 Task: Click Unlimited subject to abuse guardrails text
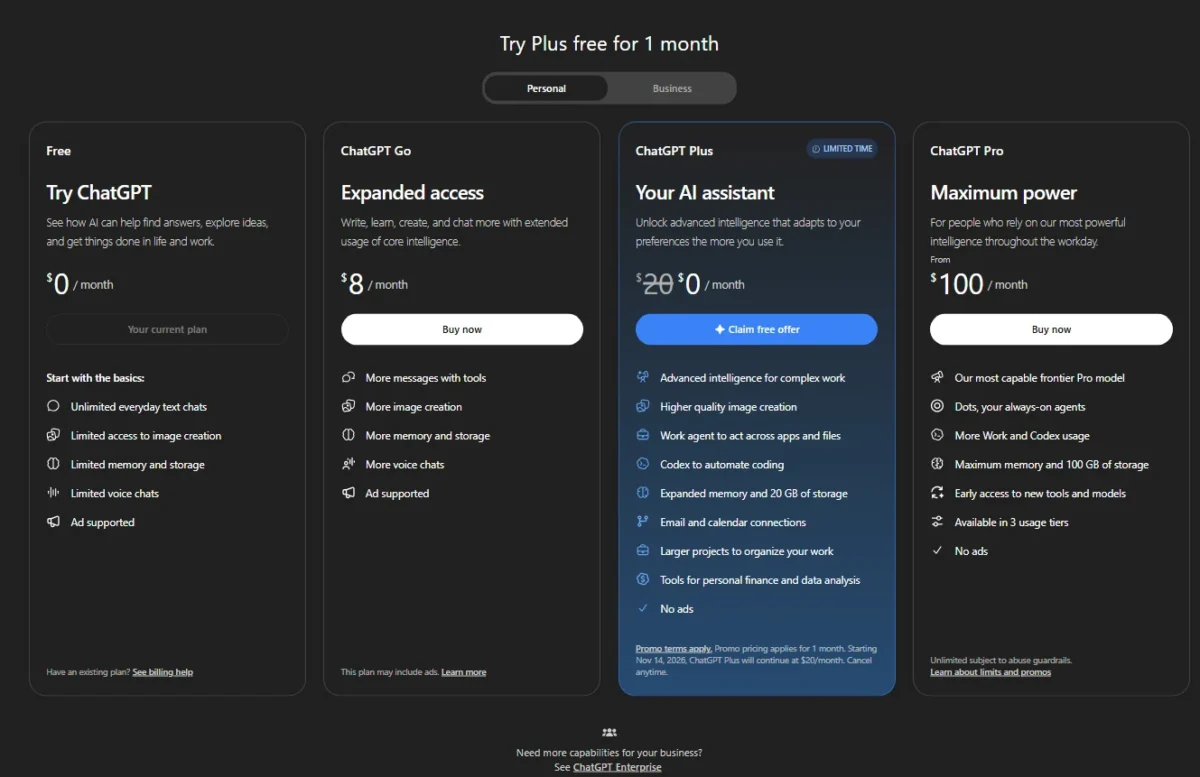point(1001,661)
